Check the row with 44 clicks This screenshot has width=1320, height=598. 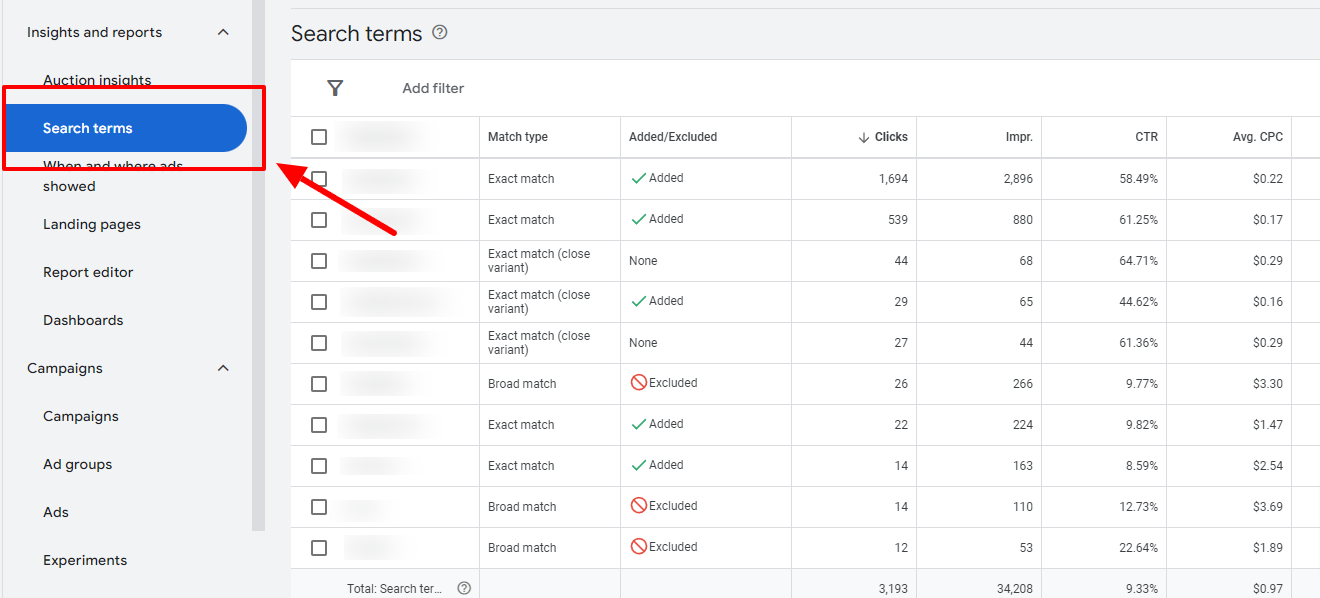click(x=319, y=261)
